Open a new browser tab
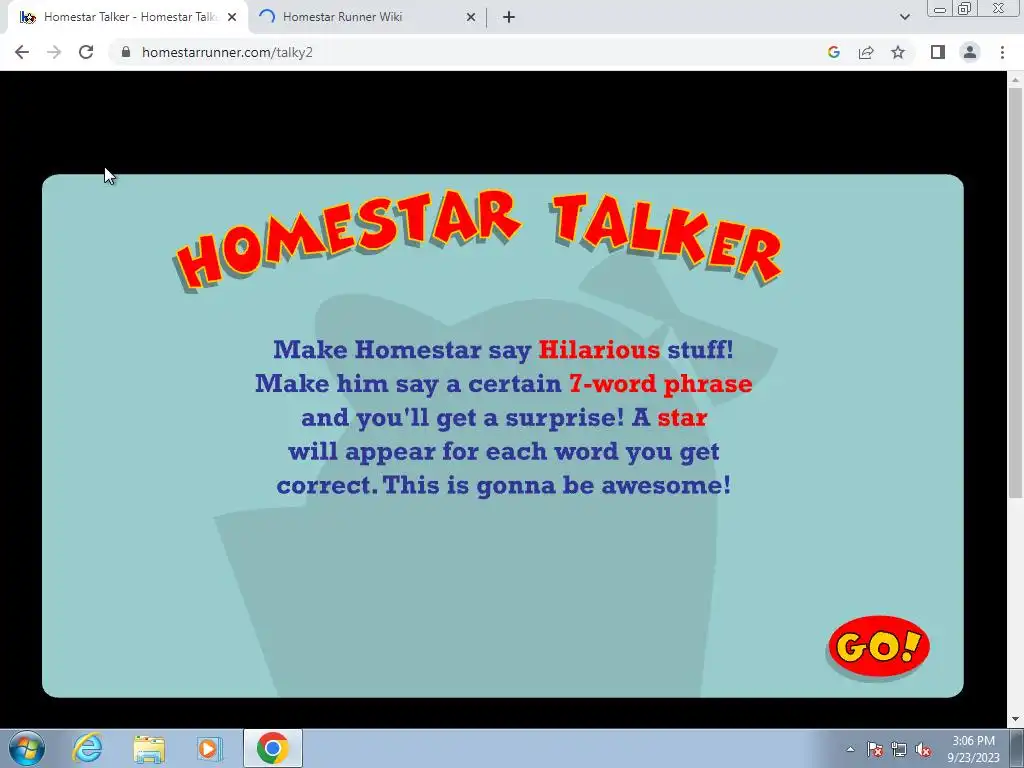This screenshot has width=1024, height=768. click(x=509, y=17)
